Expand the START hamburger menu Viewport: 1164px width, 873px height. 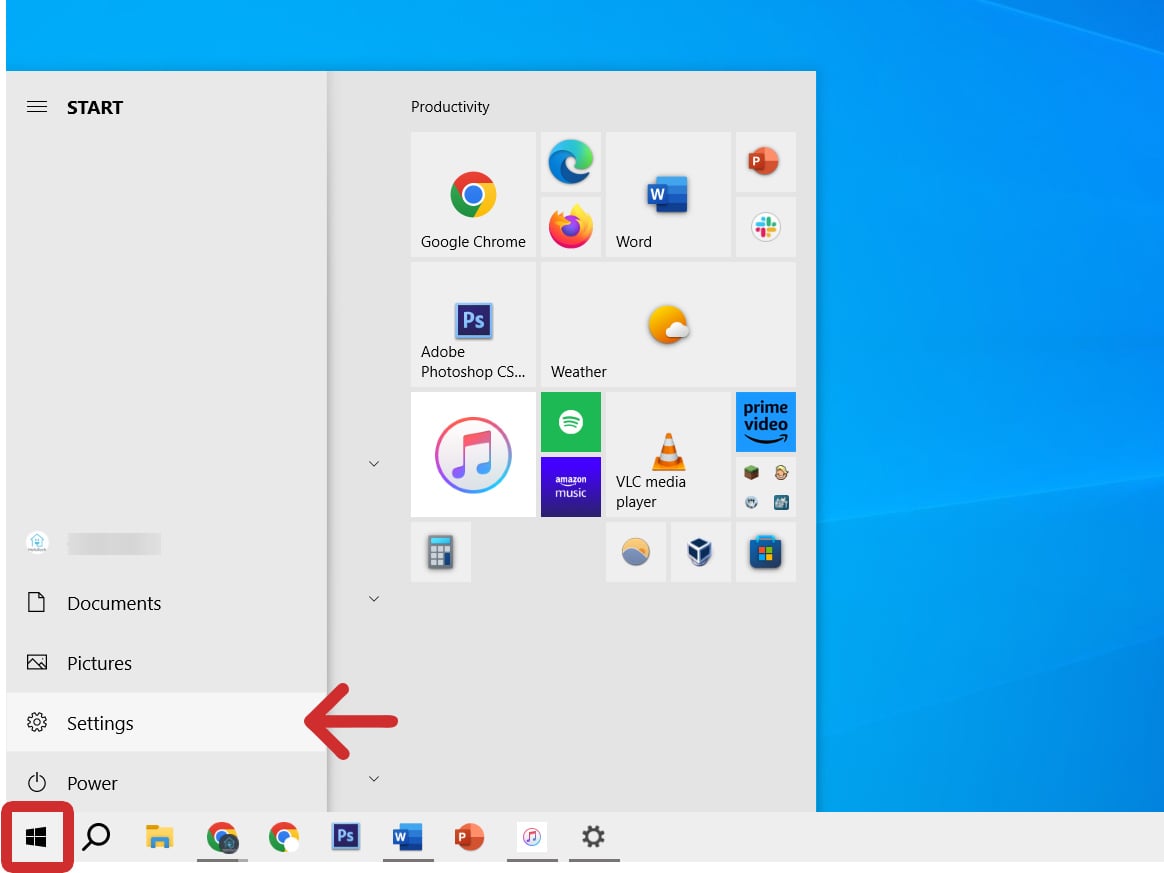pos(37,107)
